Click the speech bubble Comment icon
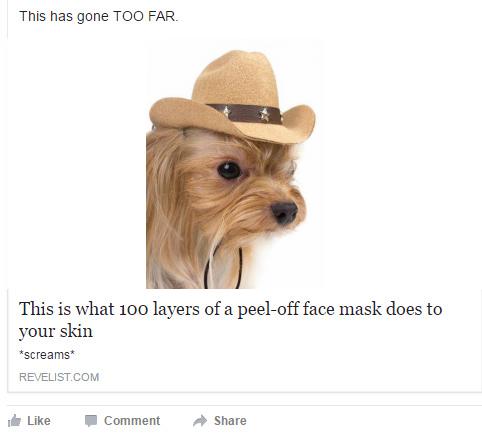 [91, 421]
